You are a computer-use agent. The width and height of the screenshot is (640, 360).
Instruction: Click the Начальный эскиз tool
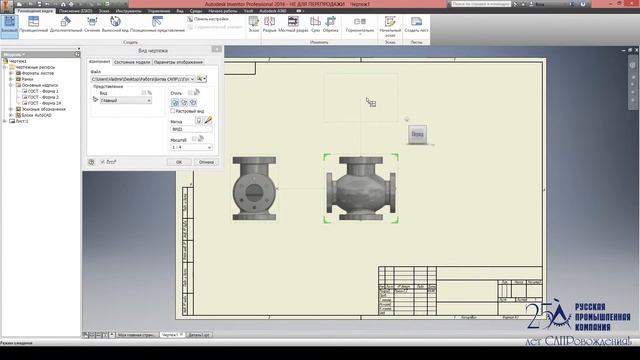390,26
